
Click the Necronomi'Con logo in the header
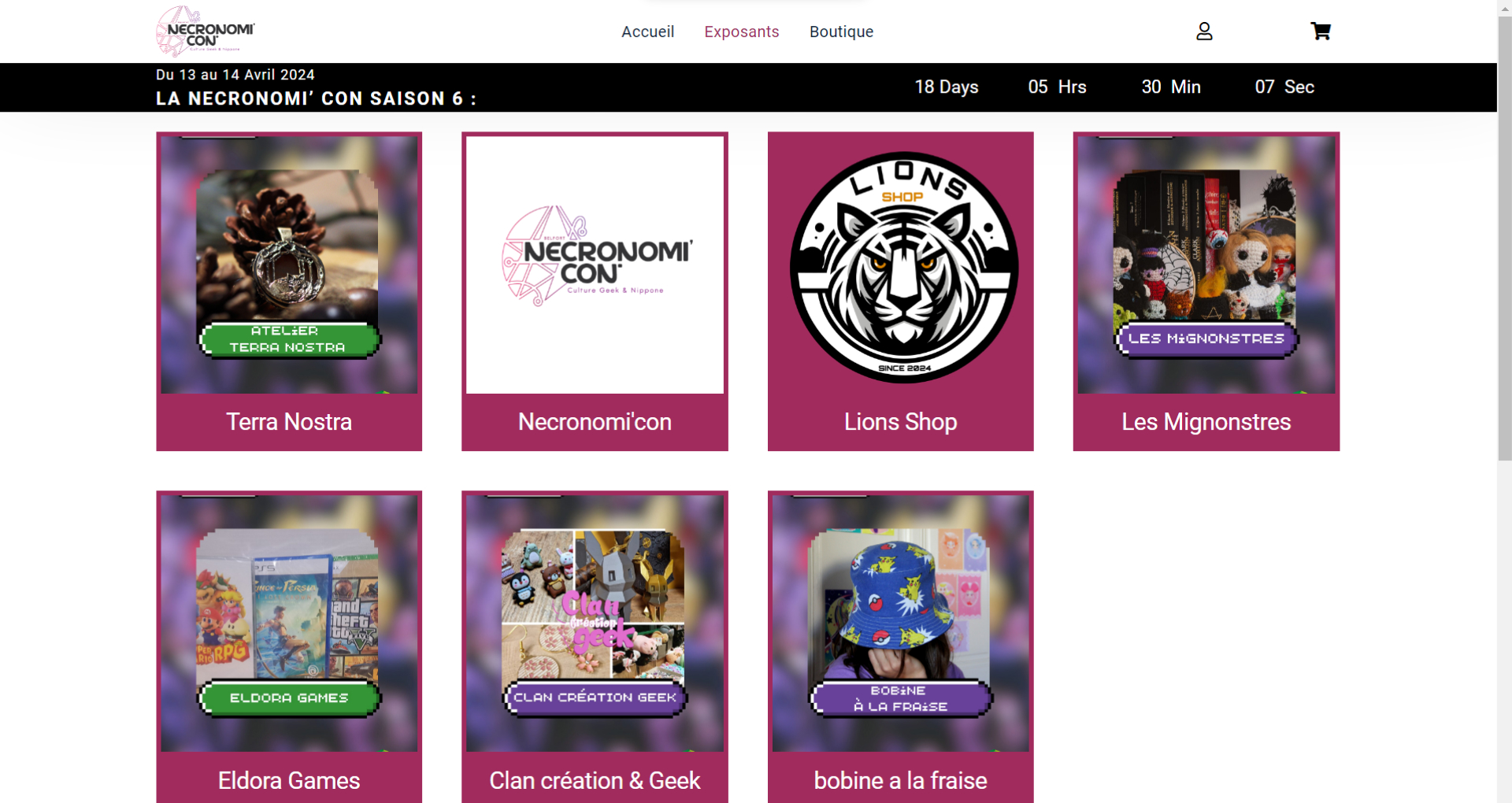tap(206, 31)
